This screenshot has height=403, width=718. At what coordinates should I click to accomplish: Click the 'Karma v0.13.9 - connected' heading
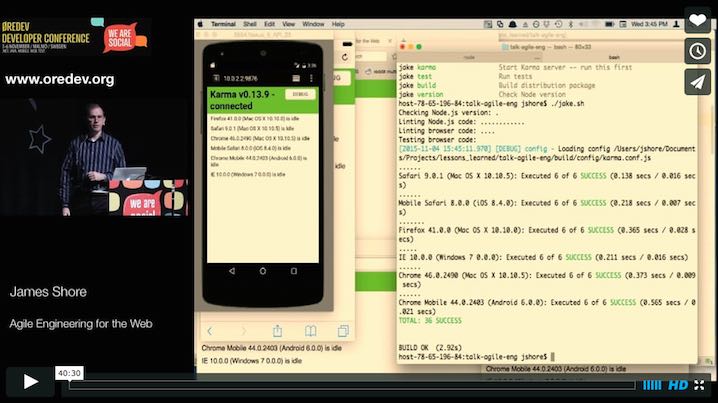coord(242,100)
